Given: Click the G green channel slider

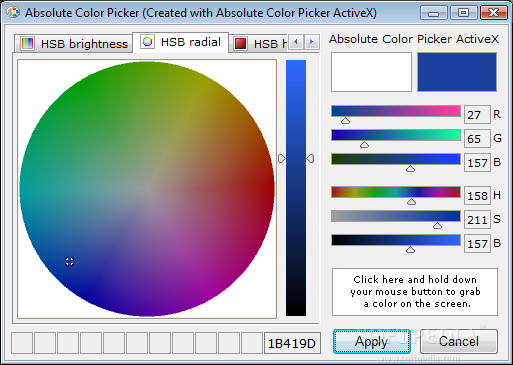Looking at the screenshot, I should click(x=396, y=135).
